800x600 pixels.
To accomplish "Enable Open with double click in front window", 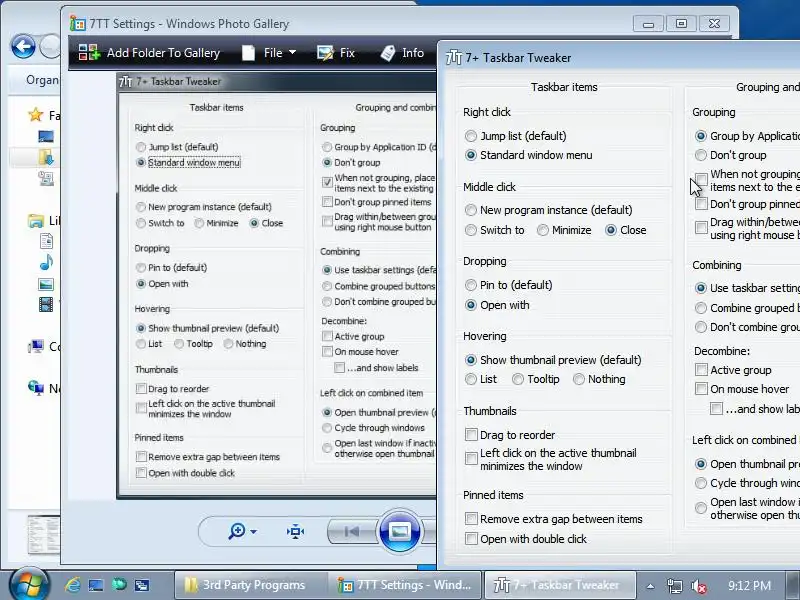I will click(471, 539).
